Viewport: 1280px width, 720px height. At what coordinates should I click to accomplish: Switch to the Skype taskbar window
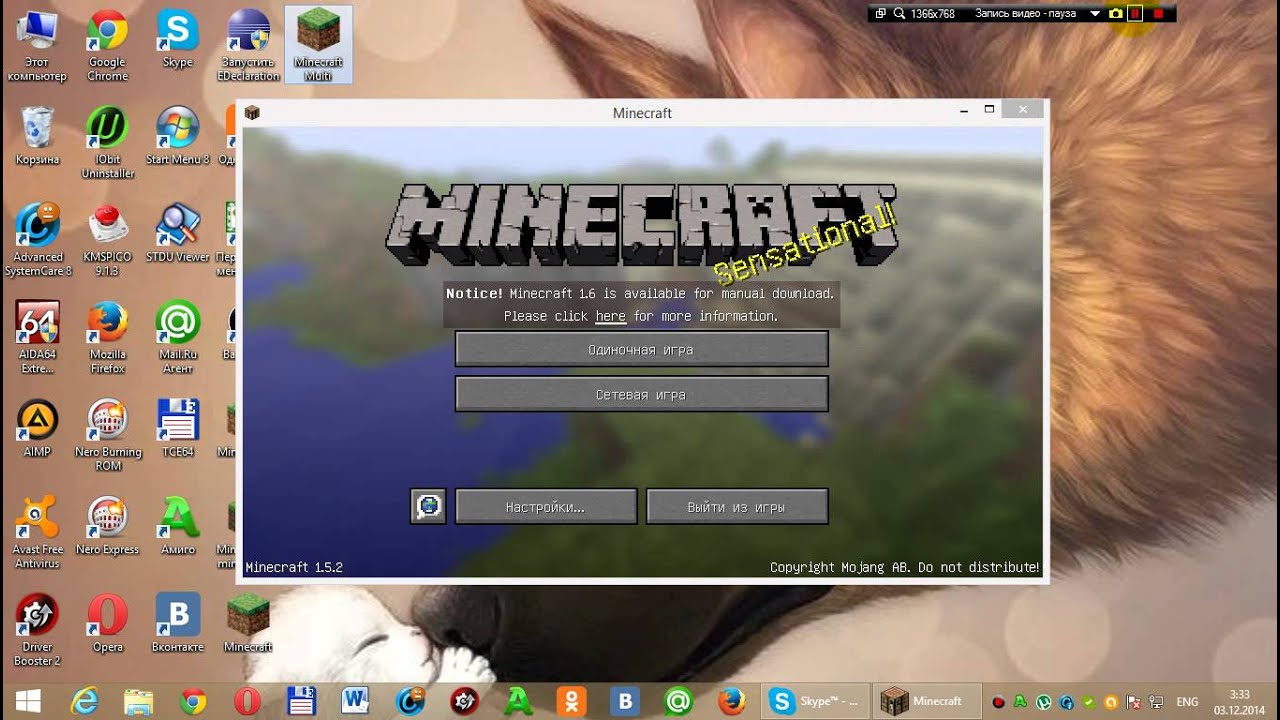pos(816,701)
